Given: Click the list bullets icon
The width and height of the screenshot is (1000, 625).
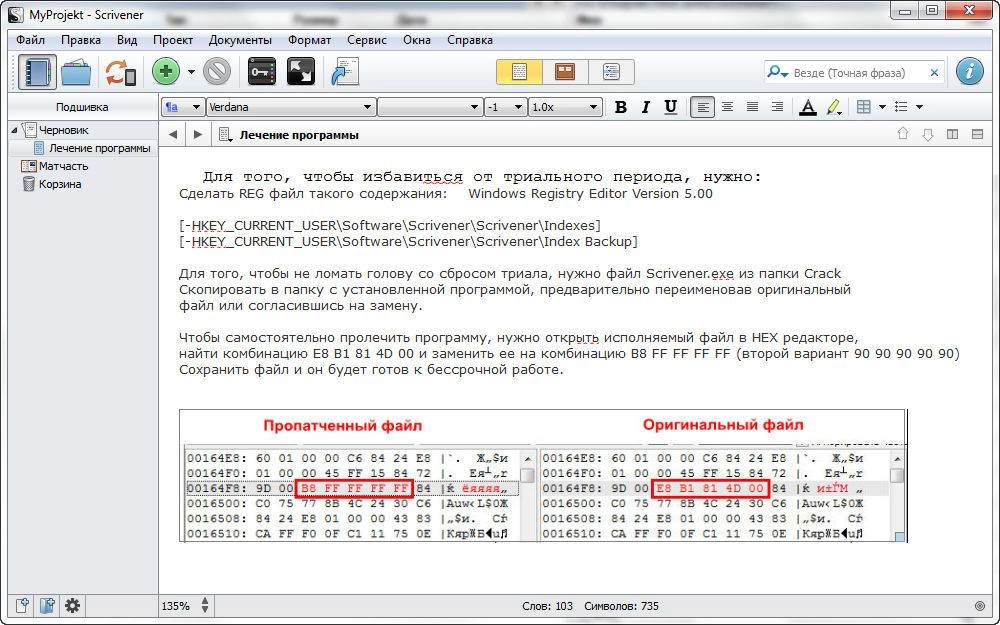Looking at the screenshot, I should tap(901, 107).
